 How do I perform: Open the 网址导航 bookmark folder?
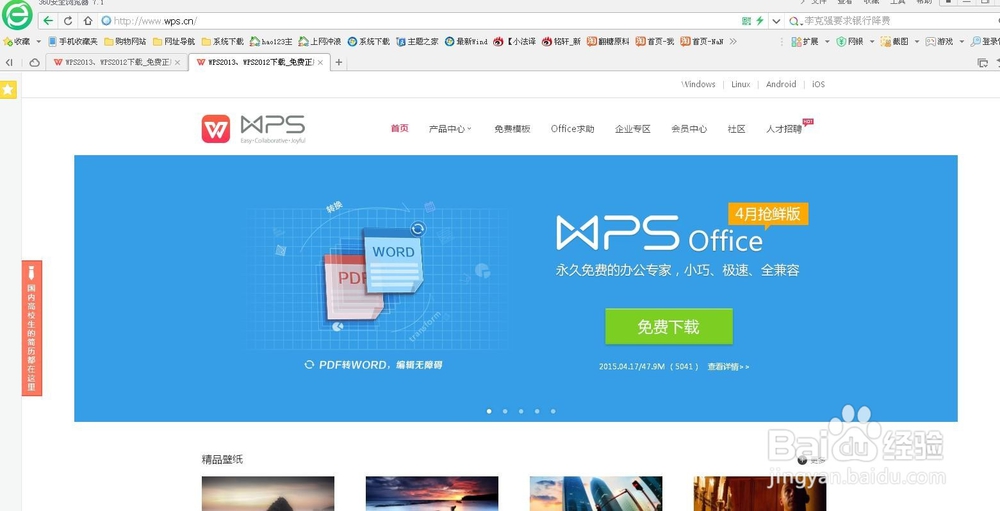point(174,41)
